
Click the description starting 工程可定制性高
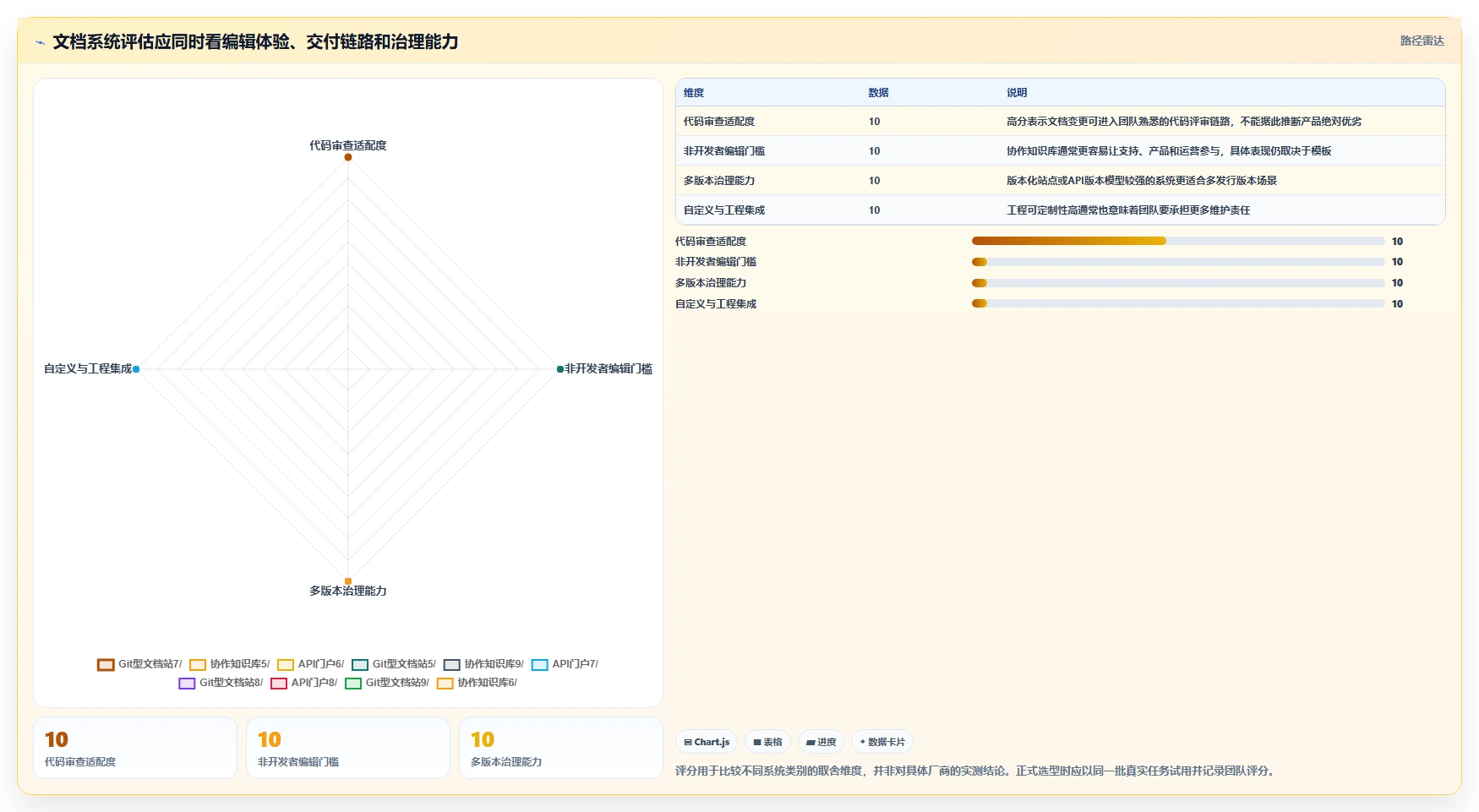point(1128,210)
